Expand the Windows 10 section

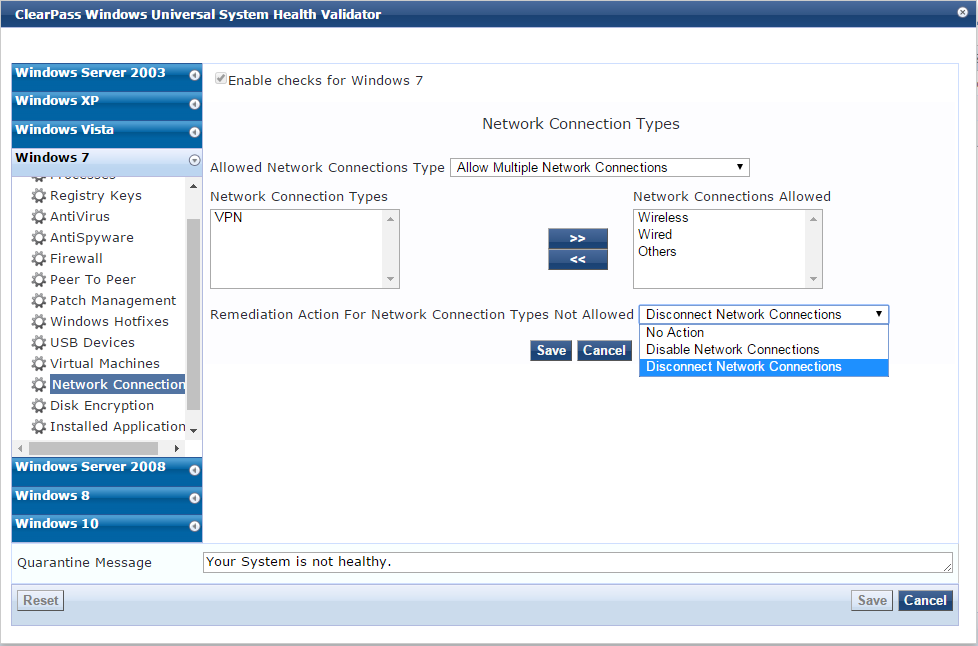195,526
